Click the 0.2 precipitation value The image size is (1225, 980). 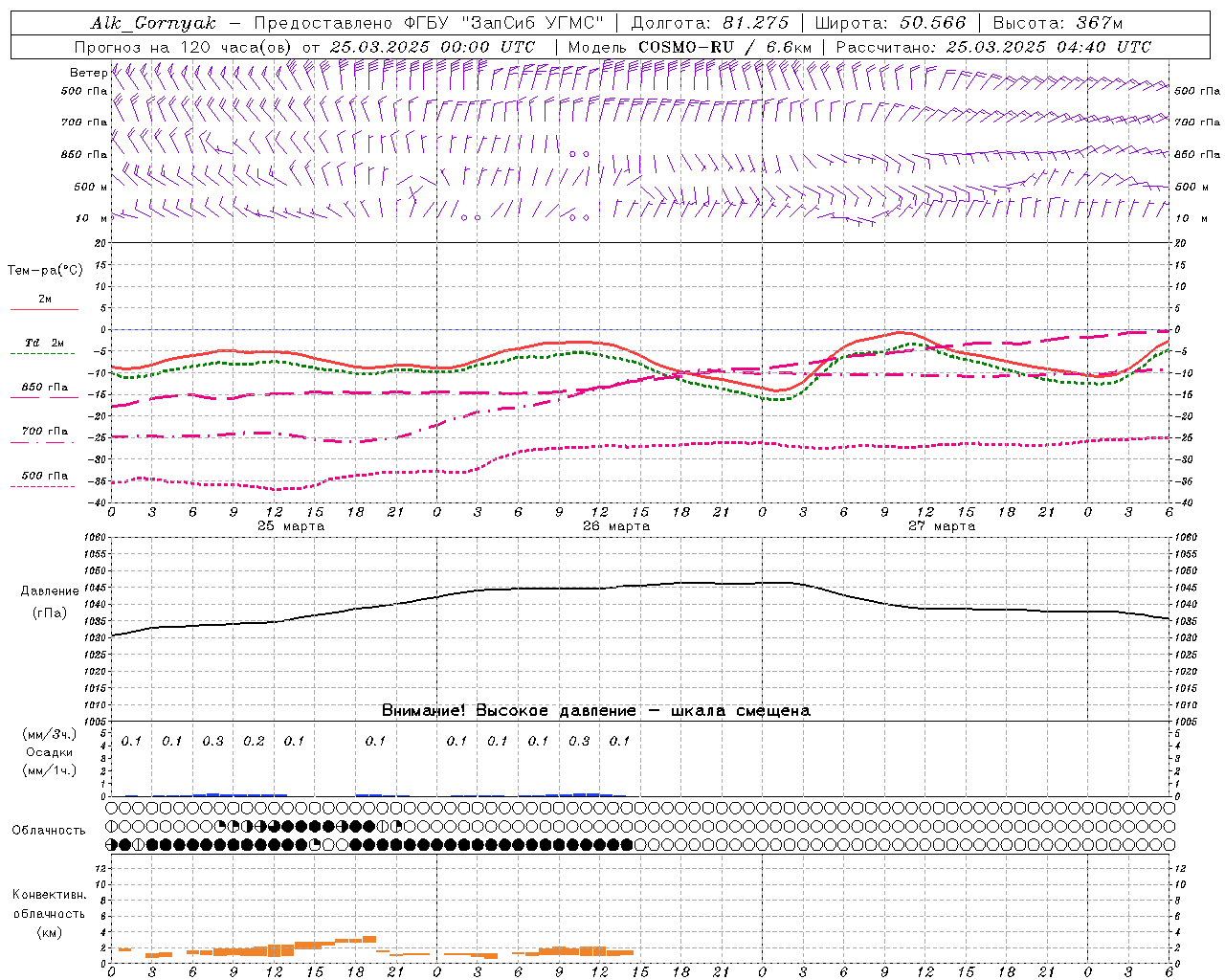254,741
